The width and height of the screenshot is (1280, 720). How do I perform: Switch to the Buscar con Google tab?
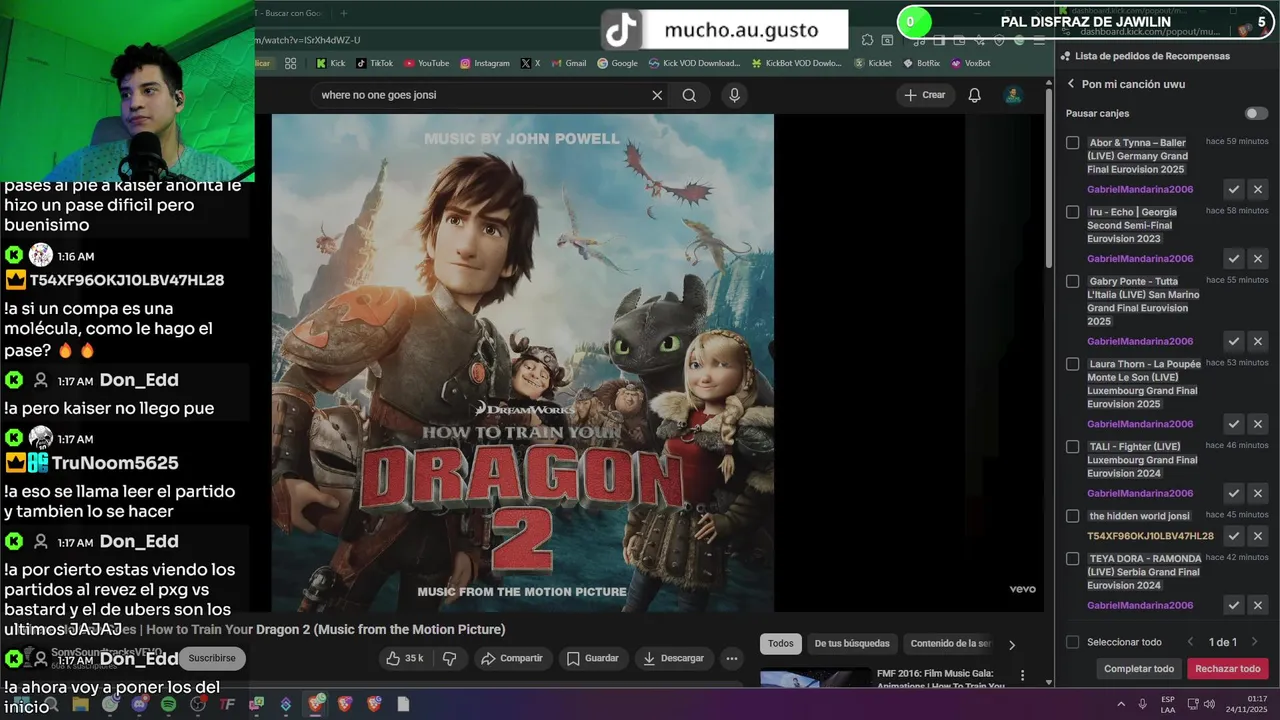point(290,13)
